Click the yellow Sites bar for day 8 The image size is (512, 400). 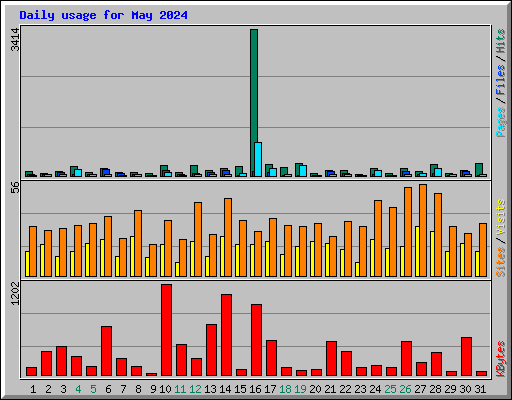pyautogui.click(x=132, y=256)
